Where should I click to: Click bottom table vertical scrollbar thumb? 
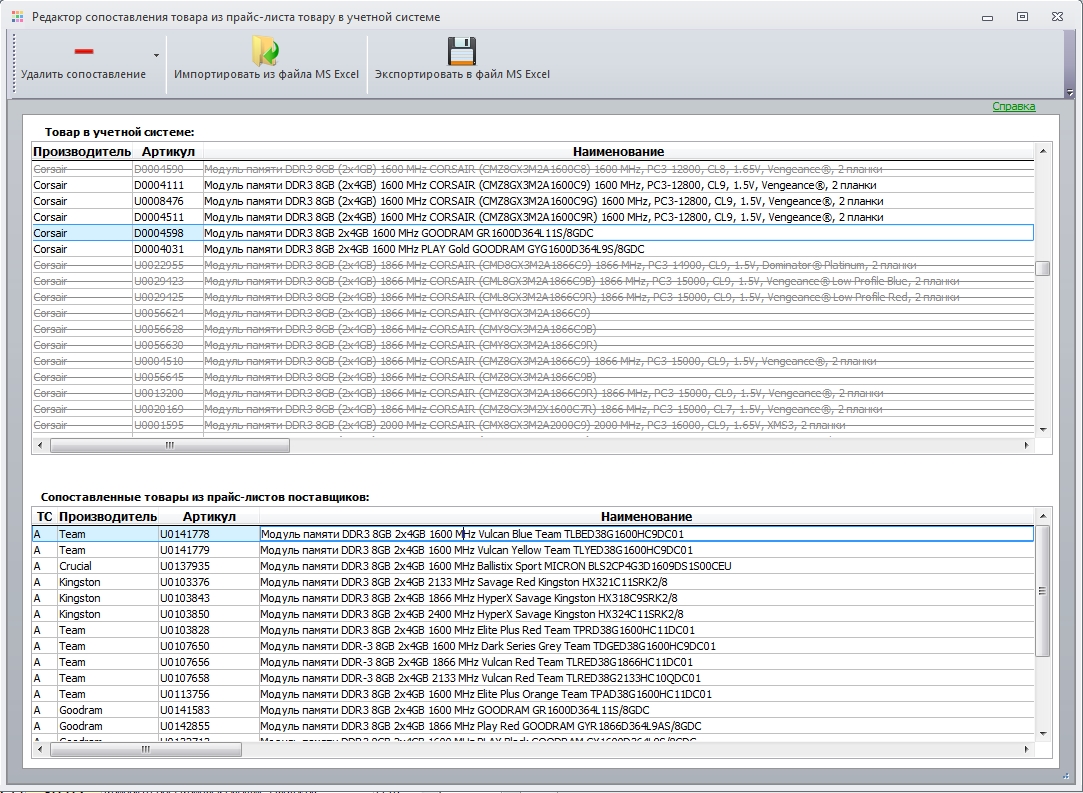pyautogui.click(x=1043, y=591)
